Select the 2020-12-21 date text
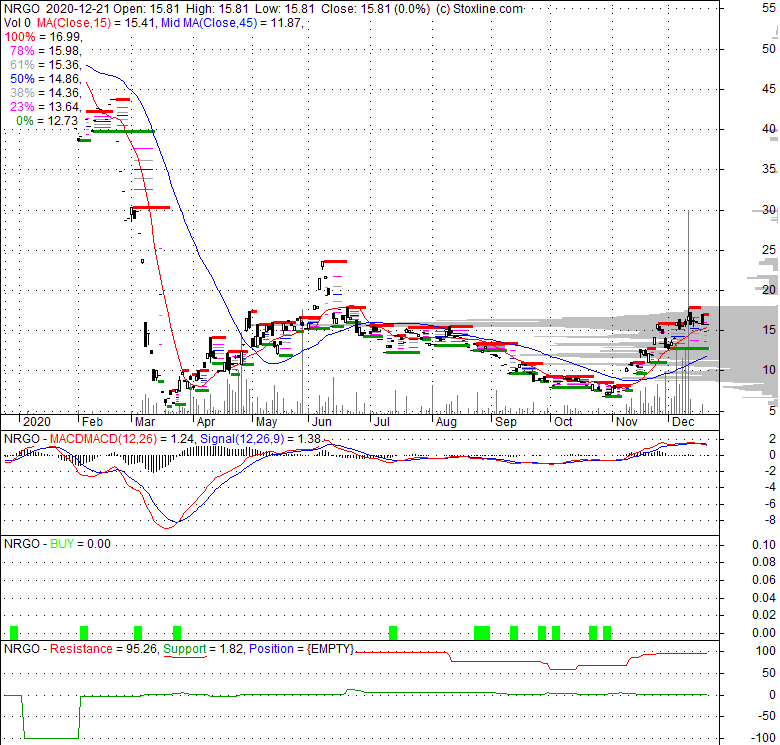 pyautogui.click(x=79, y=9)
